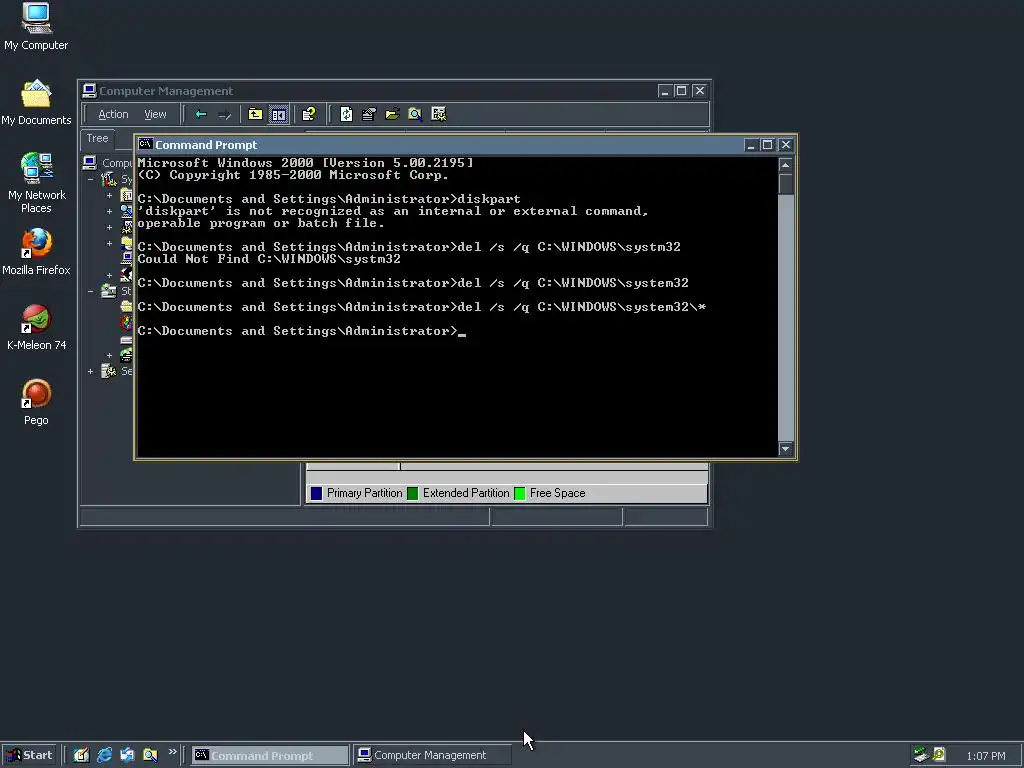Click the network connection tray icon

click(x=921, y=755)
